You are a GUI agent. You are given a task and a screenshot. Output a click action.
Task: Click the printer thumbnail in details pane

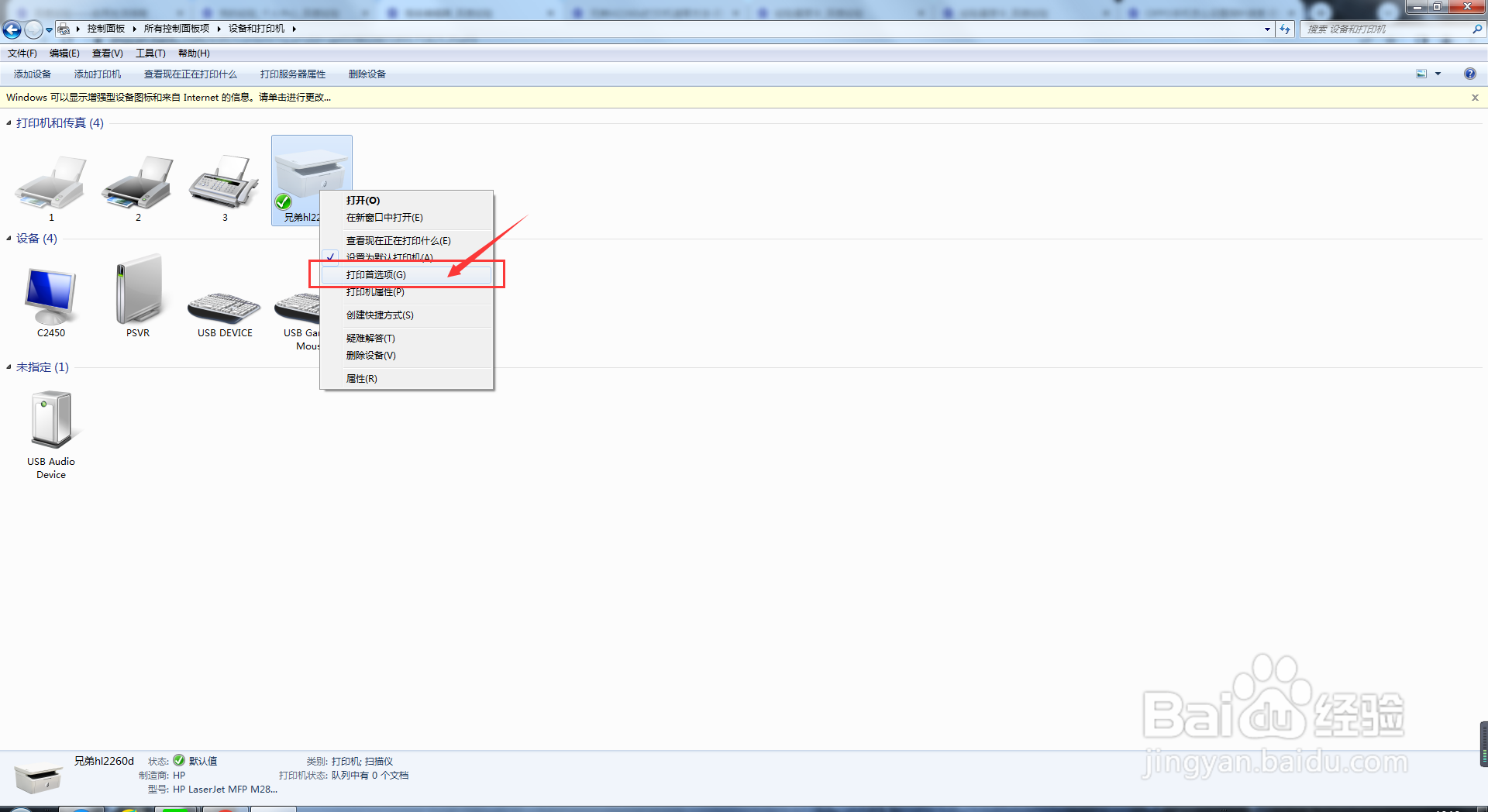pos(37,779)
